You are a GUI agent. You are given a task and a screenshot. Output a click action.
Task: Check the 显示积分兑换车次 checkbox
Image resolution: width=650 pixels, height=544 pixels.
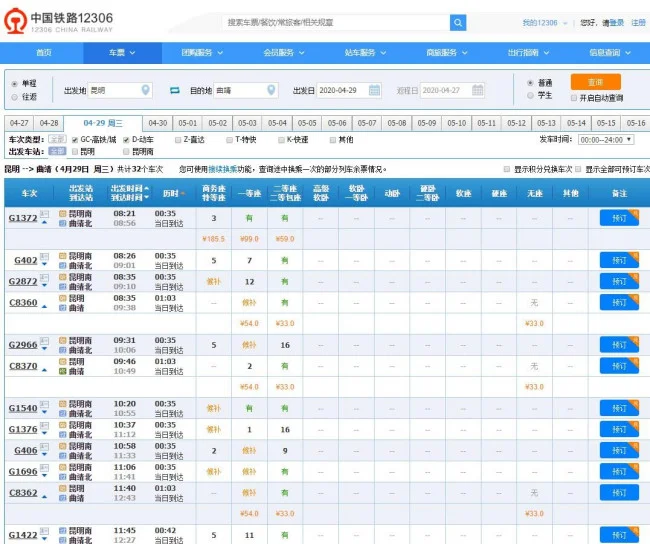pyautogui.click(x=507, y=169)
